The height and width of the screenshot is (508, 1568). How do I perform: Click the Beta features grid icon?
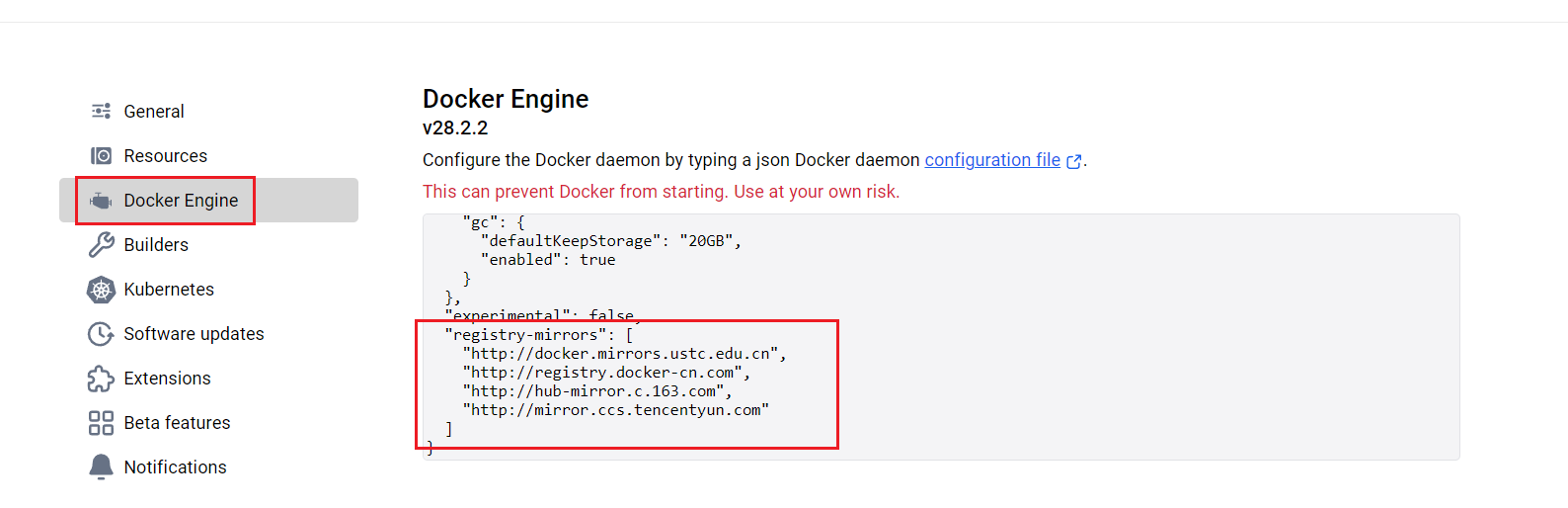(x=101, y=423)
